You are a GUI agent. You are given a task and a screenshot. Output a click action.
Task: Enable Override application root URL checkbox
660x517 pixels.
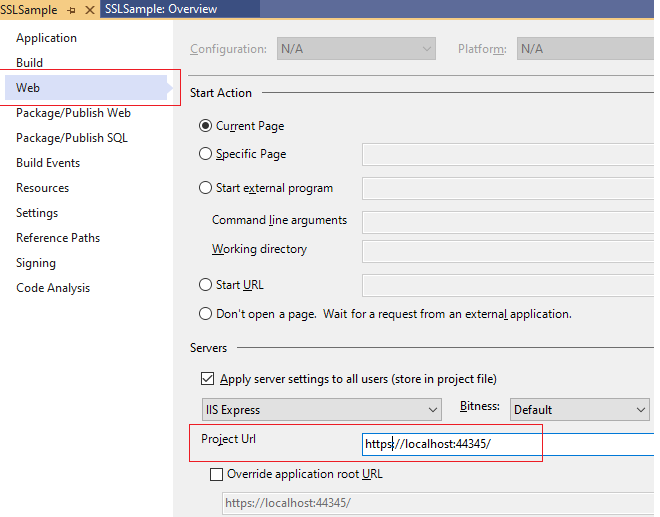[216, 474]
